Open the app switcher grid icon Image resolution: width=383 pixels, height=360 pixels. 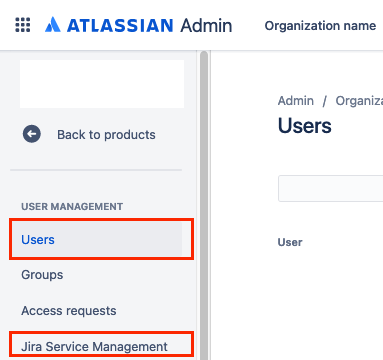pos(23,25)
